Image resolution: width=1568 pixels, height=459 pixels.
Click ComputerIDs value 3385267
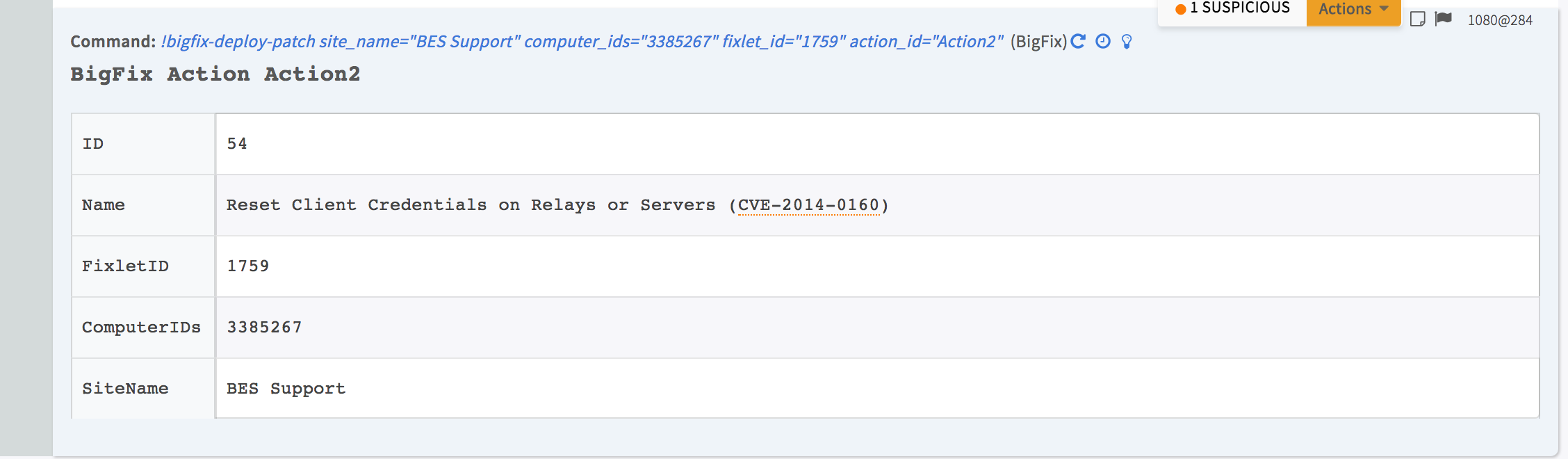click(x=264, y=328)
